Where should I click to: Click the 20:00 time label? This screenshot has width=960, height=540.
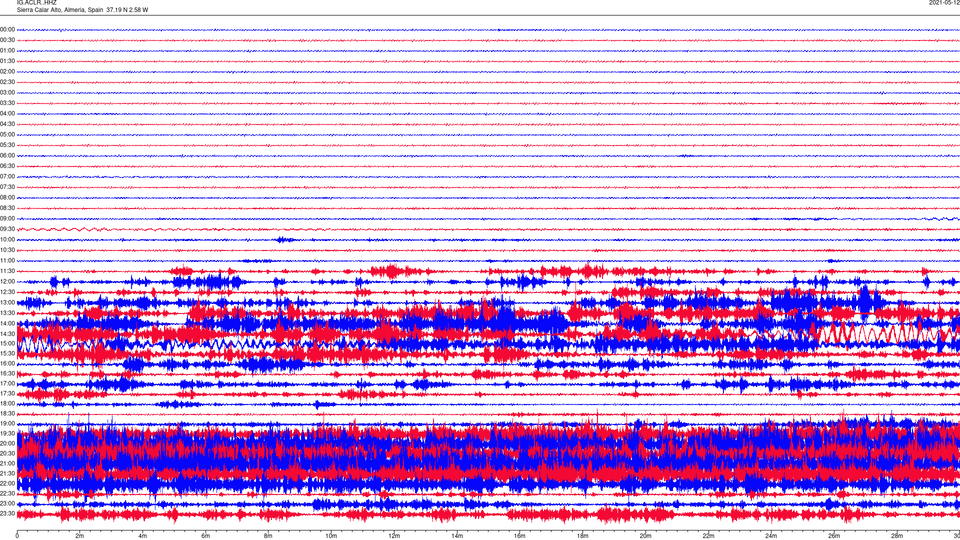click(7, 443)
